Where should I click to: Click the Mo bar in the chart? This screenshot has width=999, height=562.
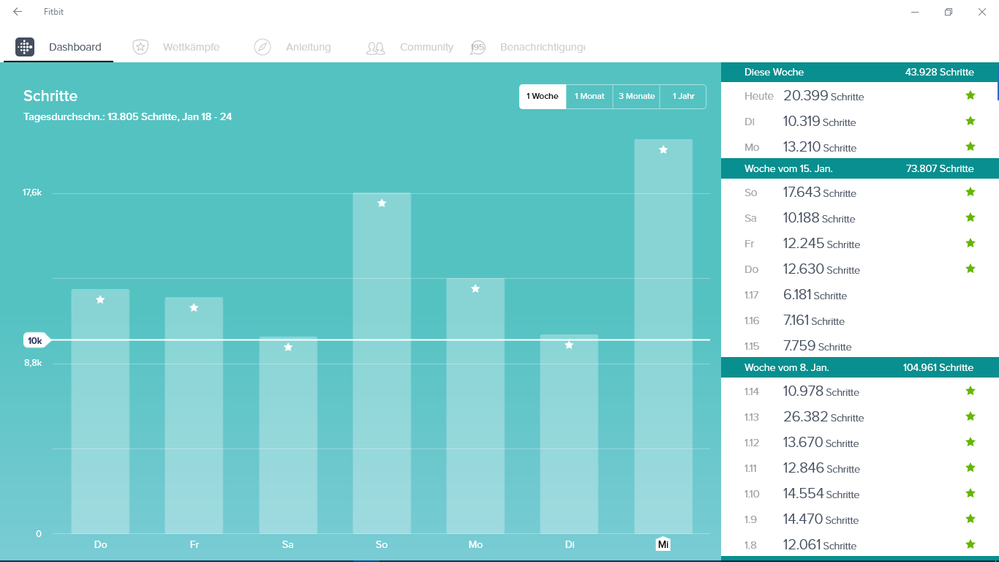point(475,406)
